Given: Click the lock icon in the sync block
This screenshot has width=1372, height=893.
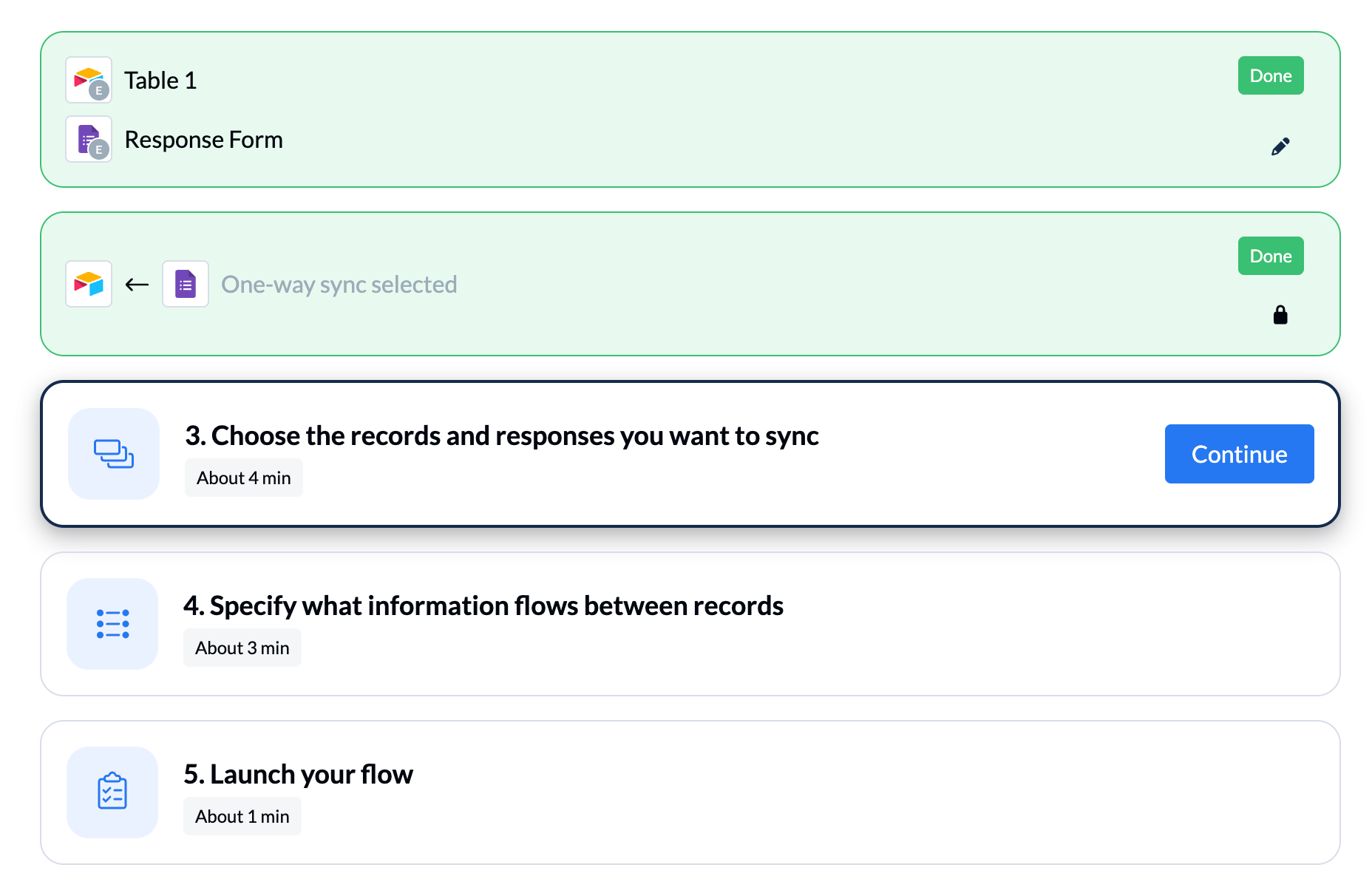Looking at the screenshot, I should click(1281, 314).
